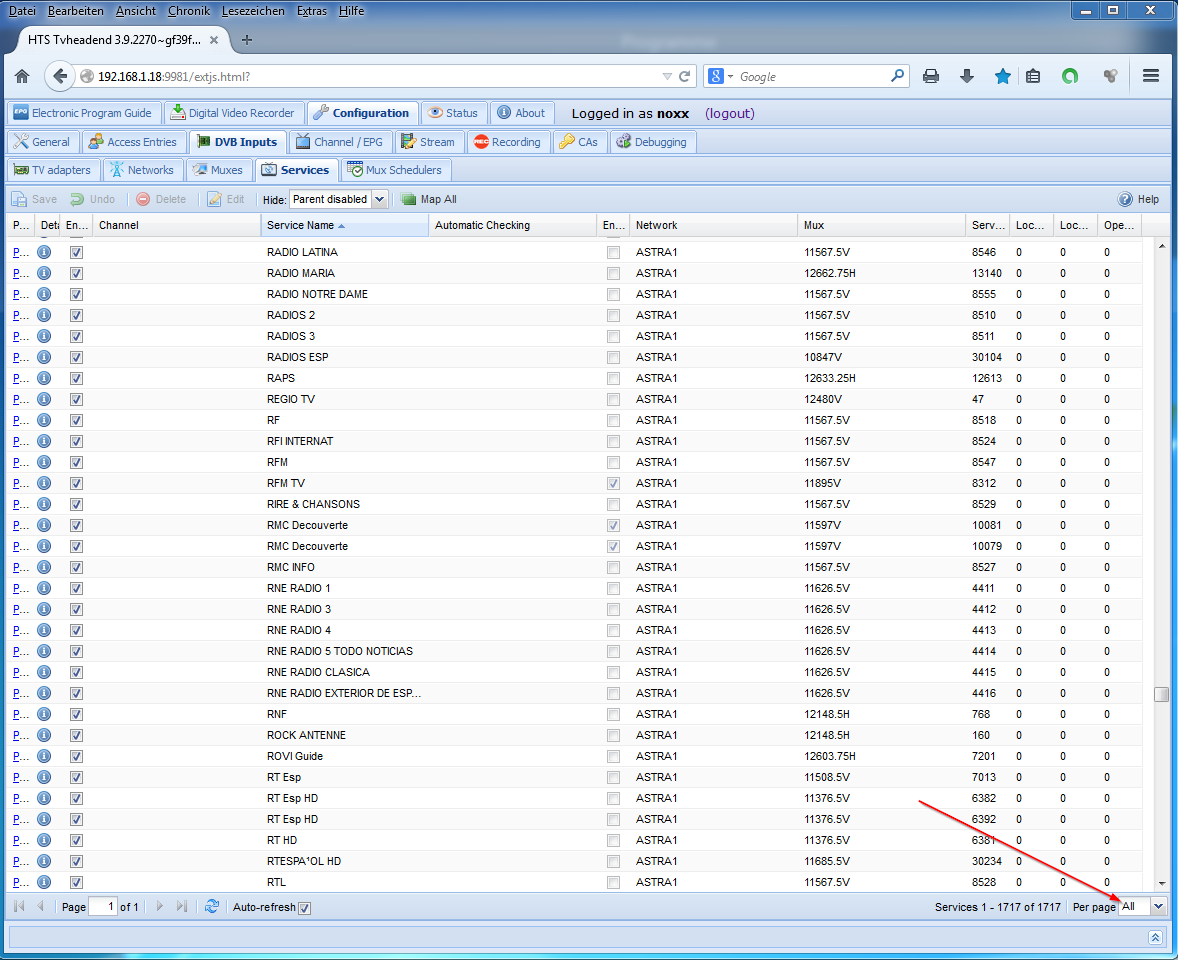This screenshot has height=960, width=1178.
Task: Click the grid refresh icon in the paging bar
Action: (212, 907)
